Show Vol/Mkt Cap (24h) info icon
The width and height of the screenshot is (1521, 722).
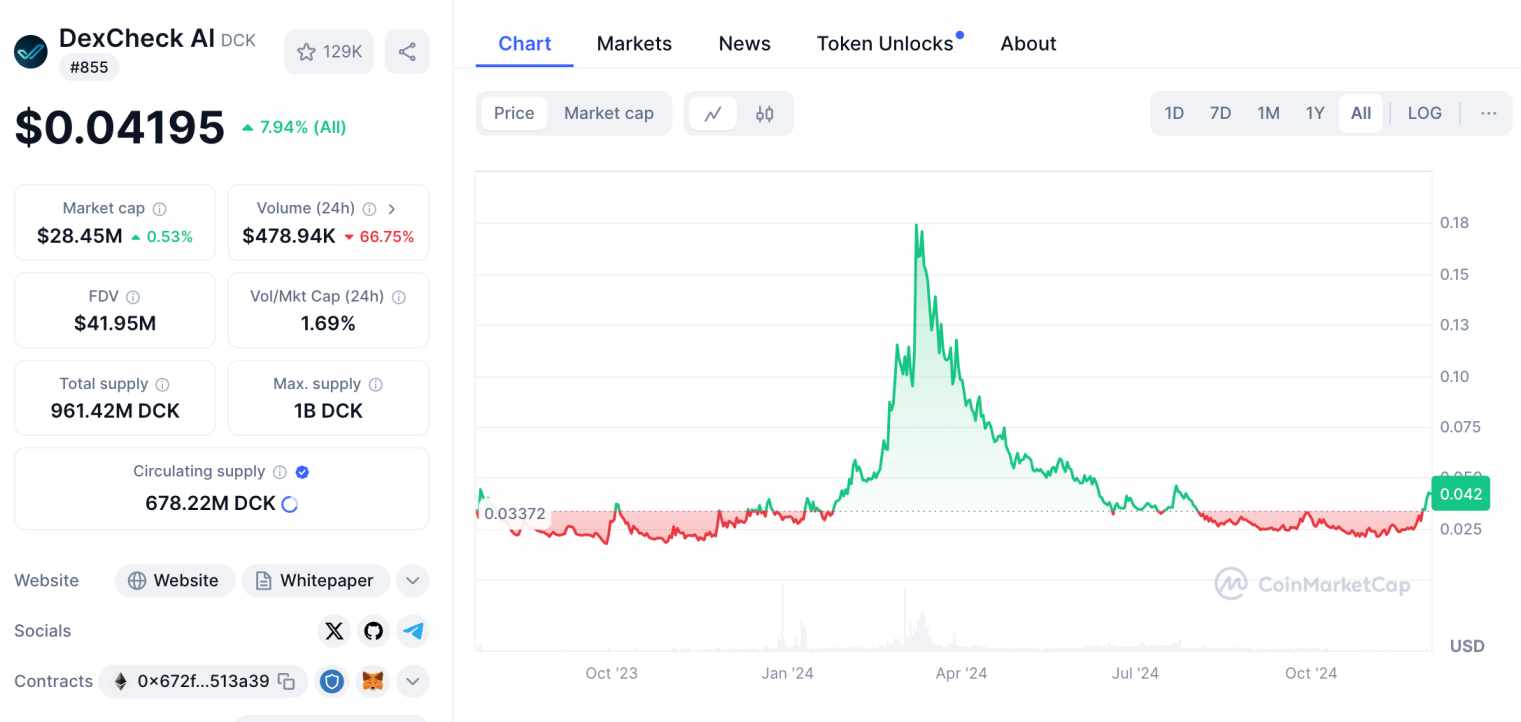point(399,297)
